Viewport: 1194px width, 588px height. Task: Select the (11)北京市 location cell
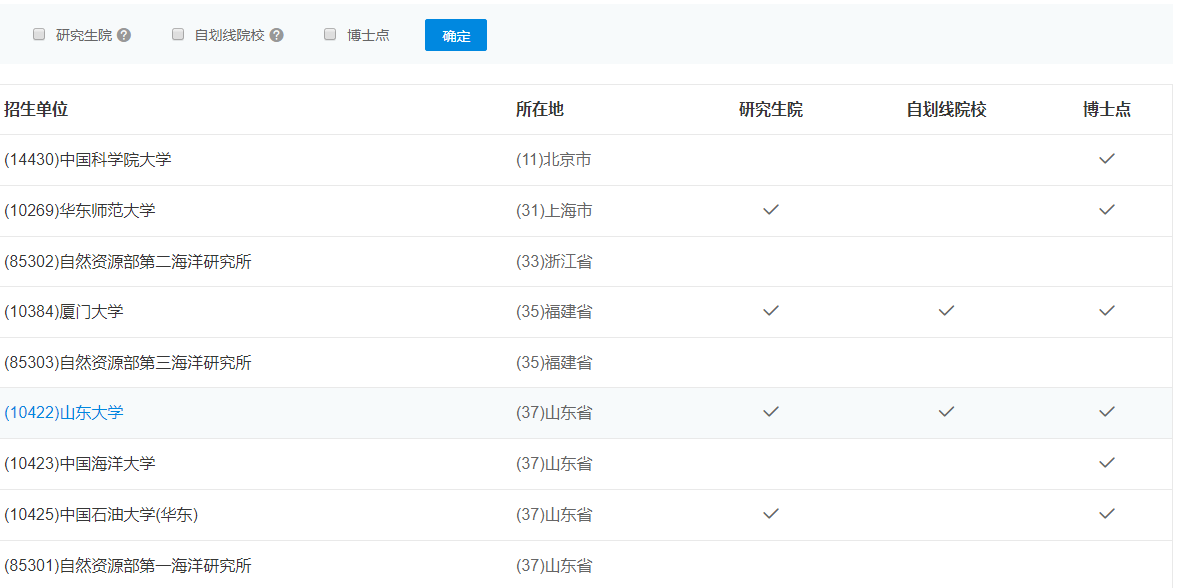pos(552,159)
